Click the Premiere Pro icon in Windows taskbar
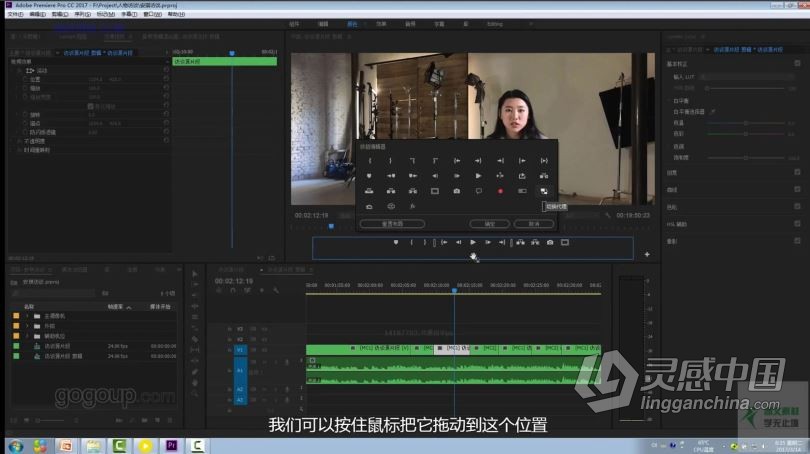 (x=172, y=445)
